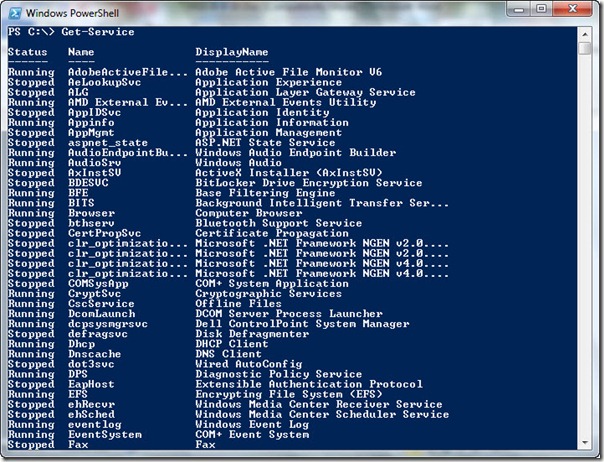This screenshot has width=604, height=462.
Task: Click the AudioSrv service name
Action: 94,163
